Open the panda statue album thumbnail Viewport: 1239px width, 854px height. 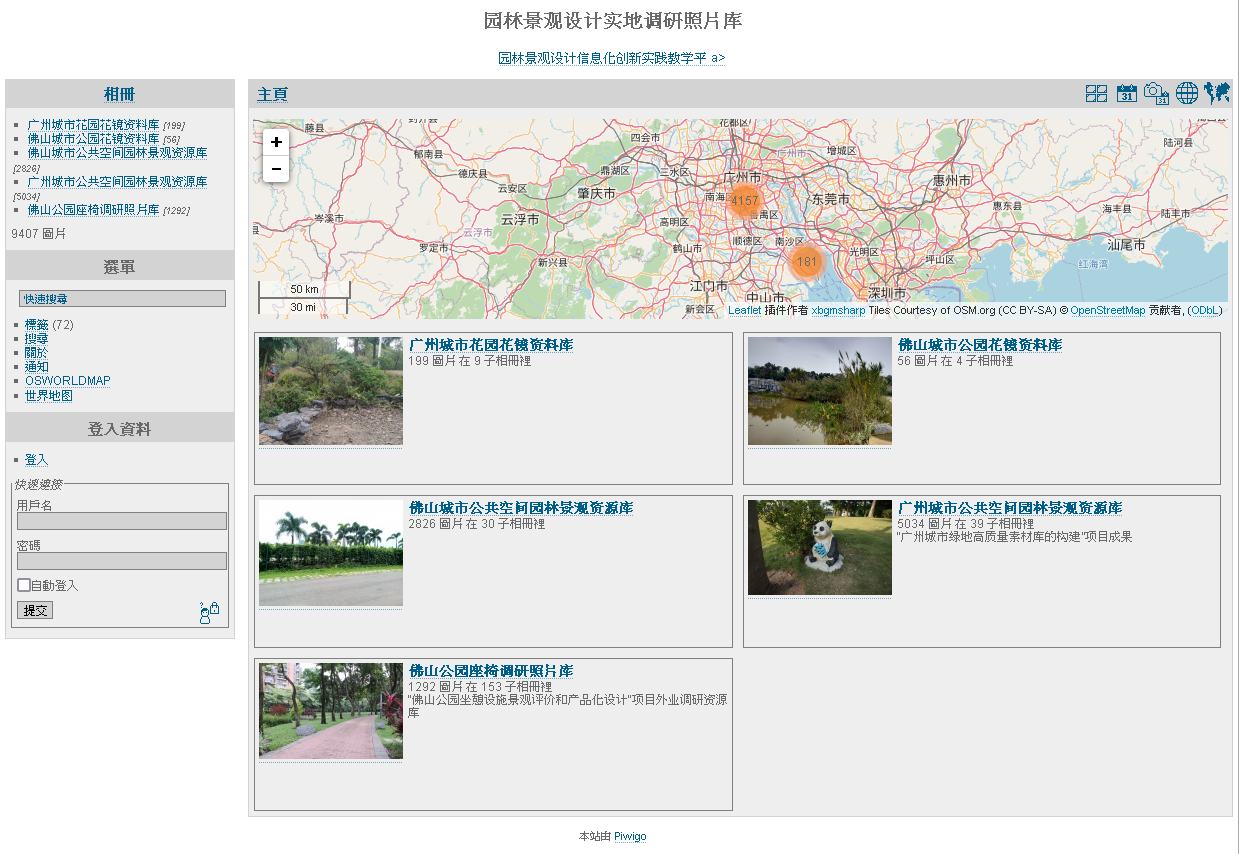tap(819, 548)
